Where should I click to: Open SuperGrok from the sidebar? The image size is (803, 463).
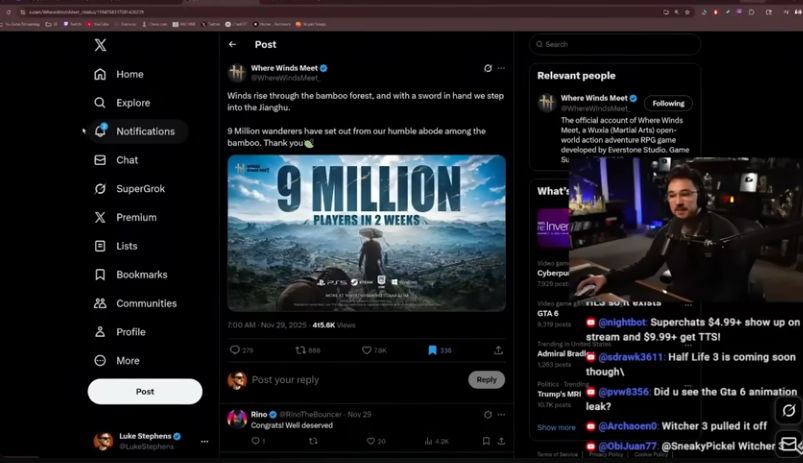[140, 188]
